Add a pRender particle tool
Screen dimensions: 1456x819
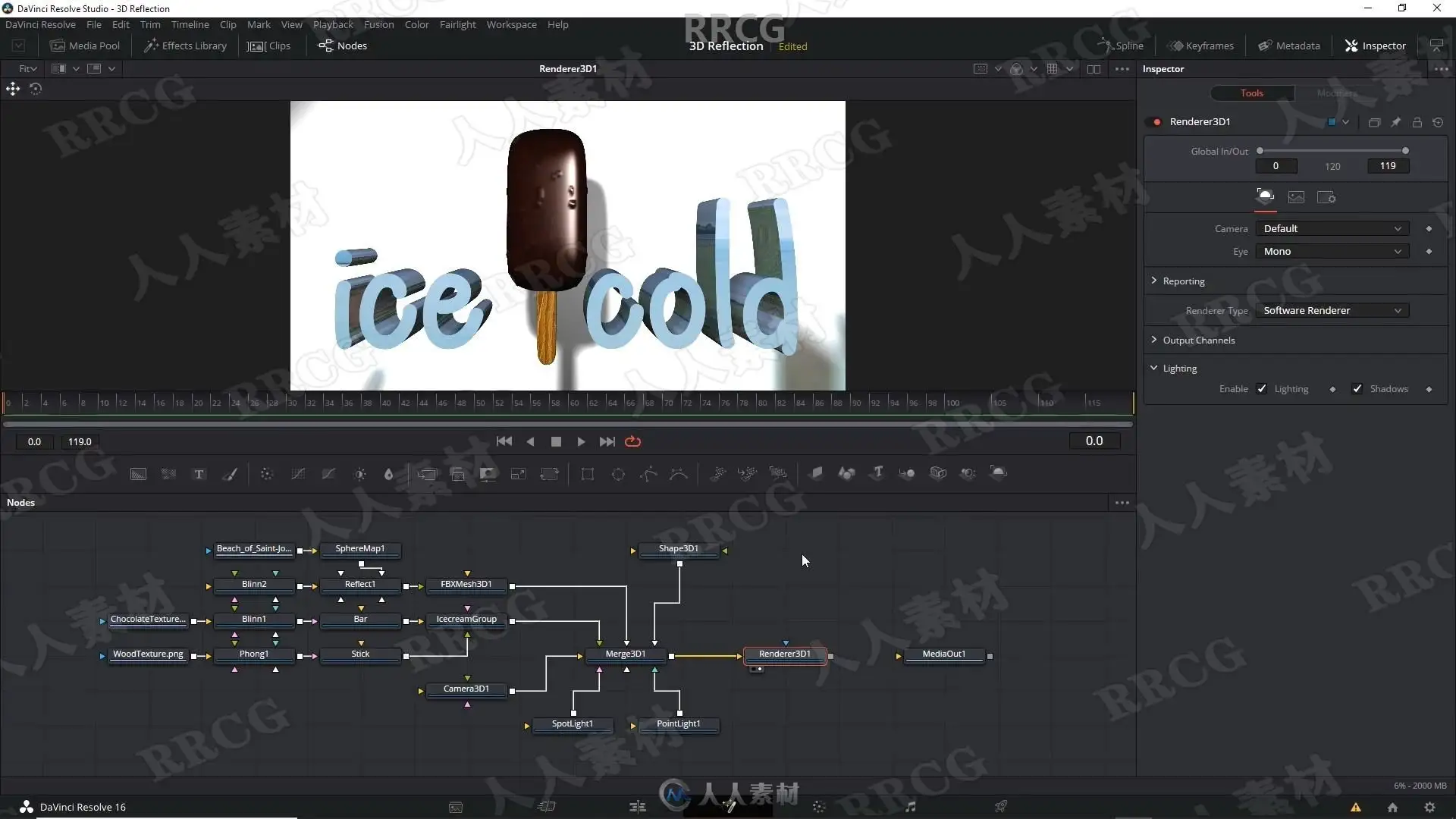[x=778, y=474]
